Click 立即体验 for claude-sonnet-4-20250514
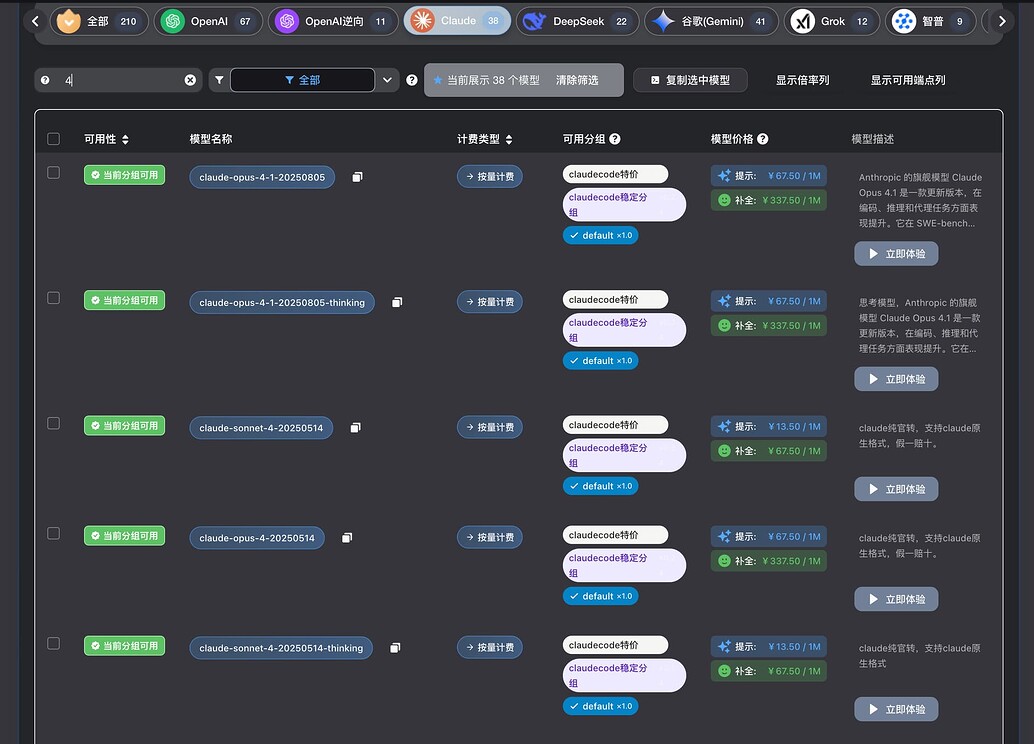This screenshot has height=744, width=1034. click(896, 489)
